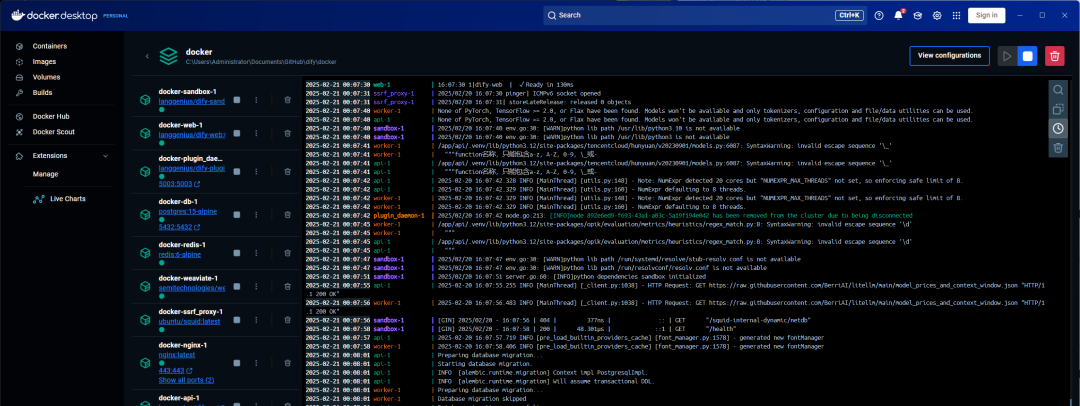1080x406 pixels.
Task: Open docker-ssrf_proxy-1 more actions menu
Action: [x=256, y=321]
